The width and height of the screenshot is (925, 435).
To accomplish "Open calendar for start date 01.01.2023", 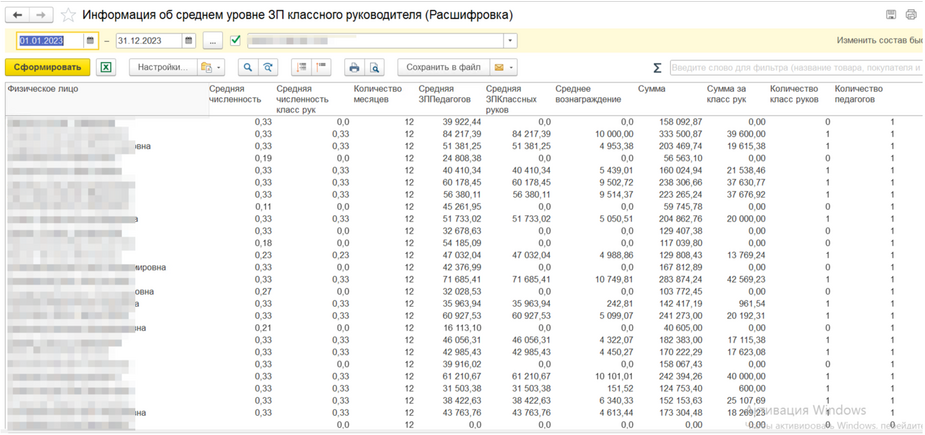I will [90, 41].
